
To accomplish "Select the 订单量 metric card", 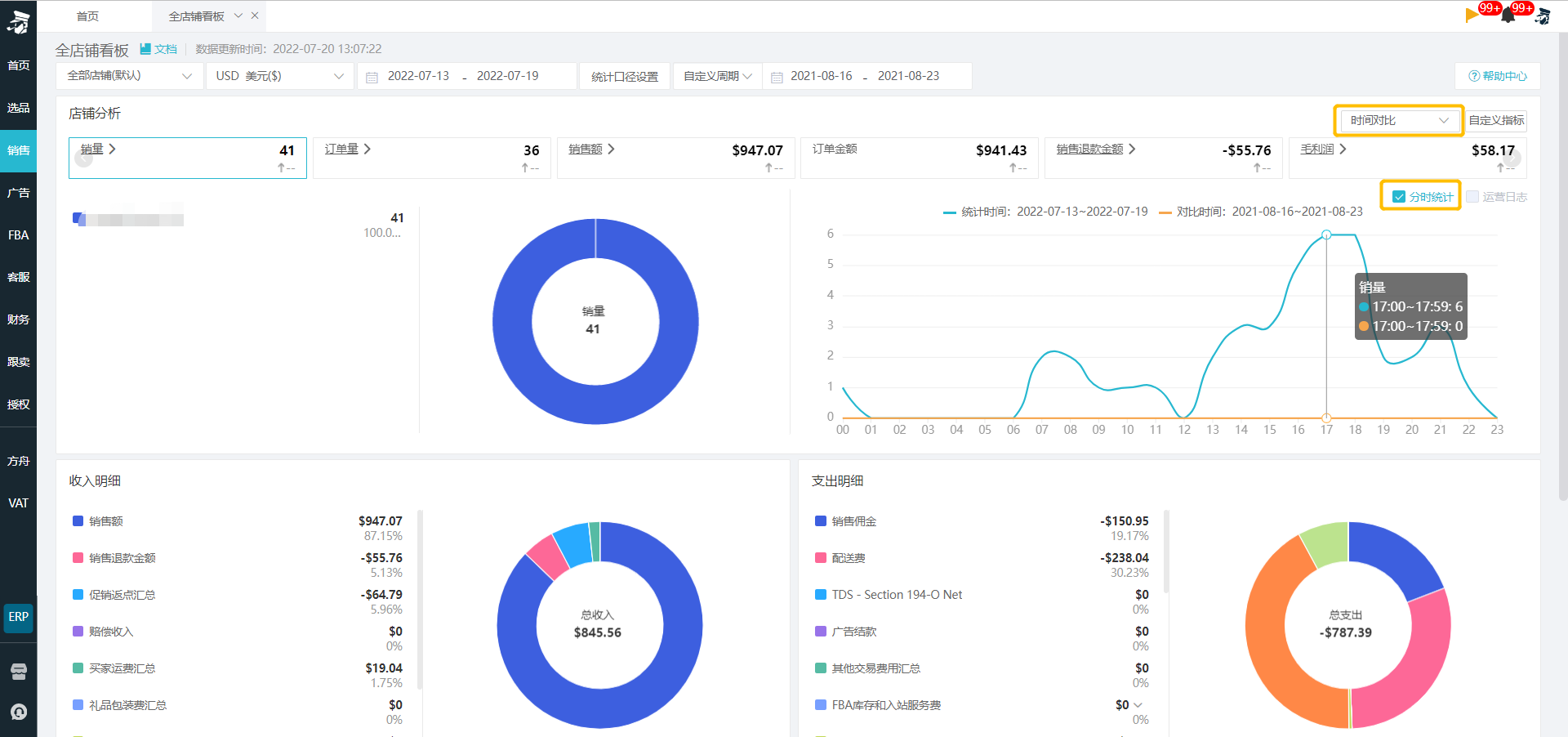I will pyautogui.click(x=431, y=158).
